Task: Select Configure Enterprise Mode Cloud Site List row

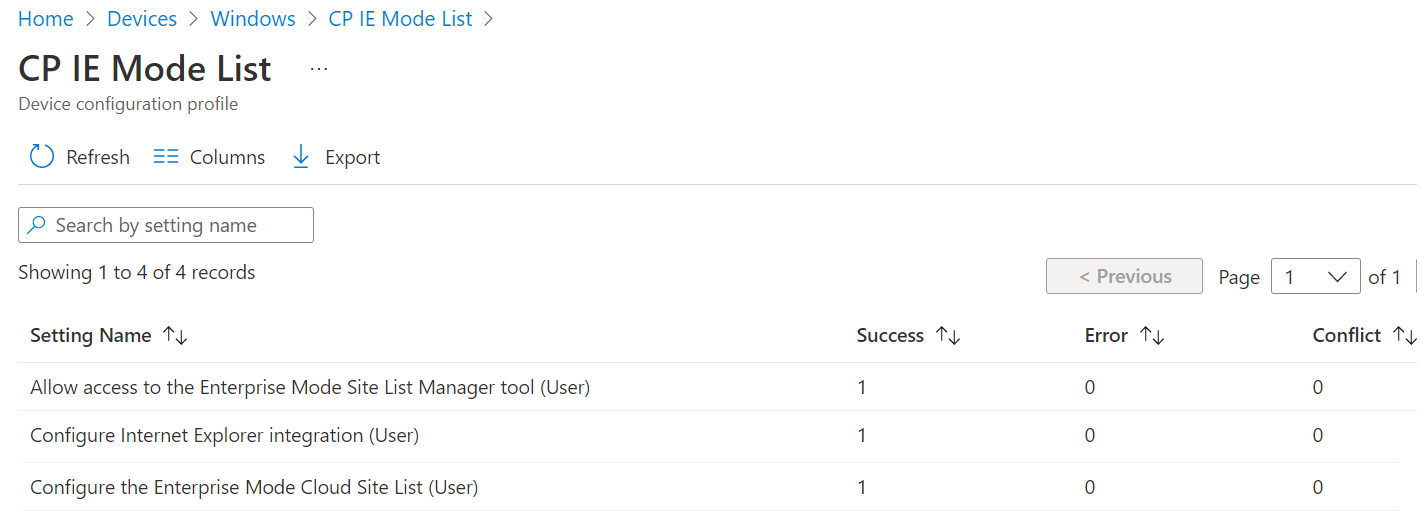Action: coord(254,487)
